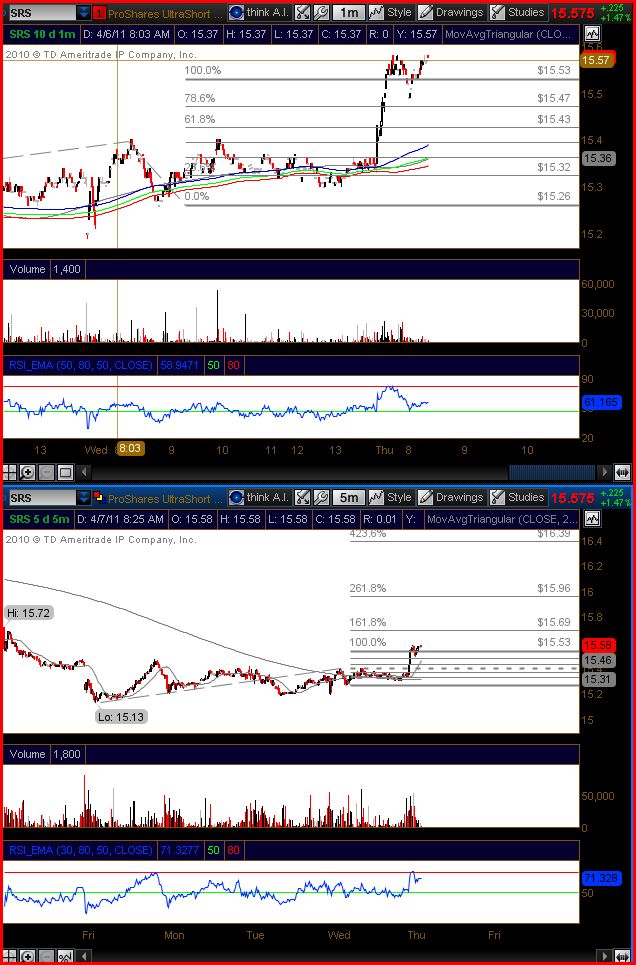This screenshot has height=965, width=636.
Task: Click the horizontal scrollbar thumb below top chart
Action: pos(552,473)
